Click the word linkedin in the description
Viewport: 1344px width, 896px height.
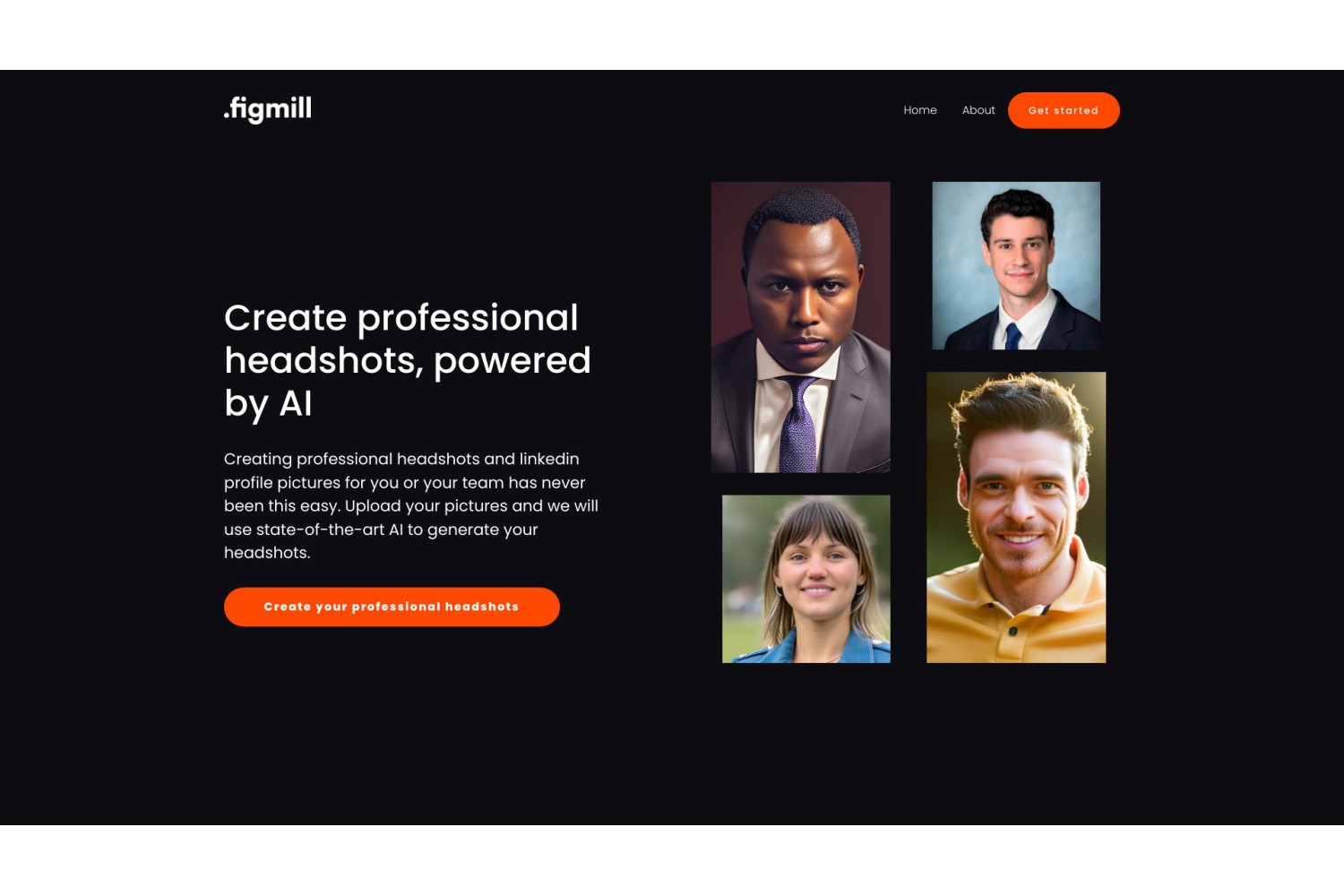click(x=549, y=459)
